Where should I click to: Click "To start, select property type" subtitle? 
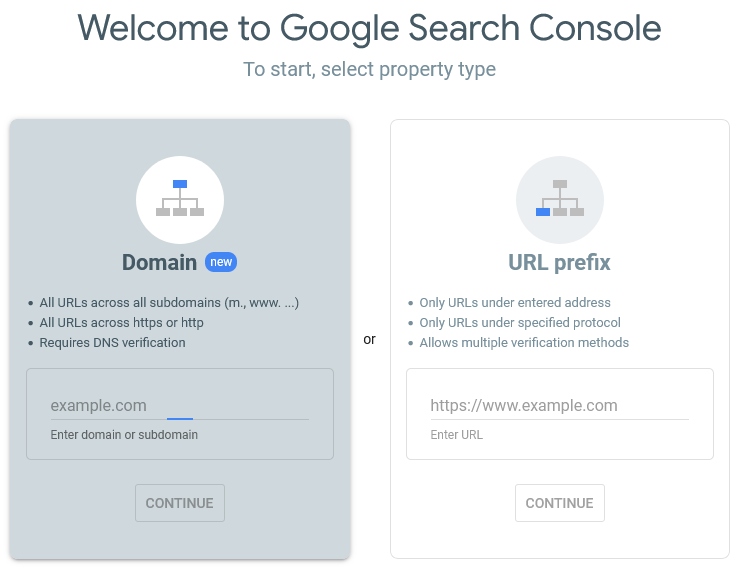370,70
